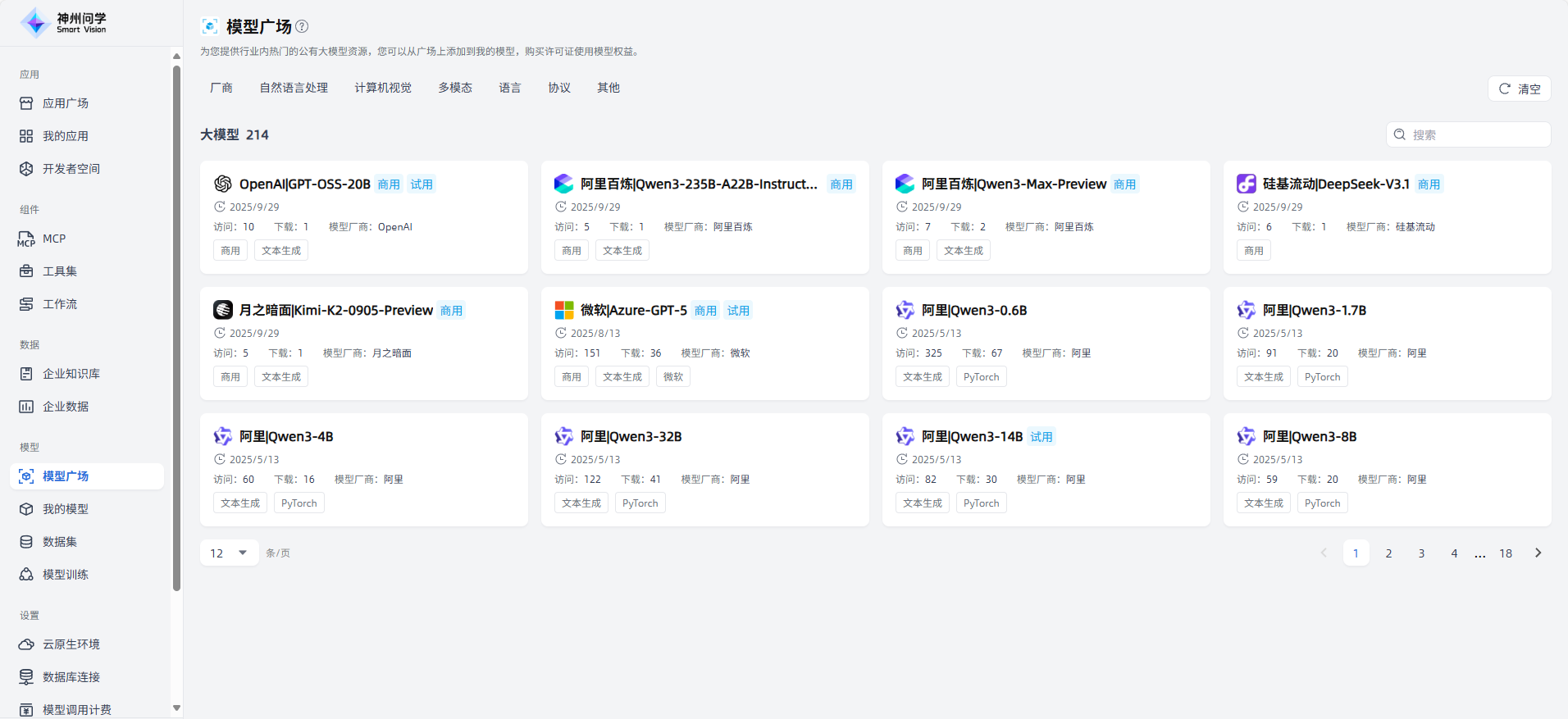Screen dimensions: 1568x719
Task: Click the 硅基流动 DeepSeek-V3.1 logo icon
Action: click(x=1246, y=184)
